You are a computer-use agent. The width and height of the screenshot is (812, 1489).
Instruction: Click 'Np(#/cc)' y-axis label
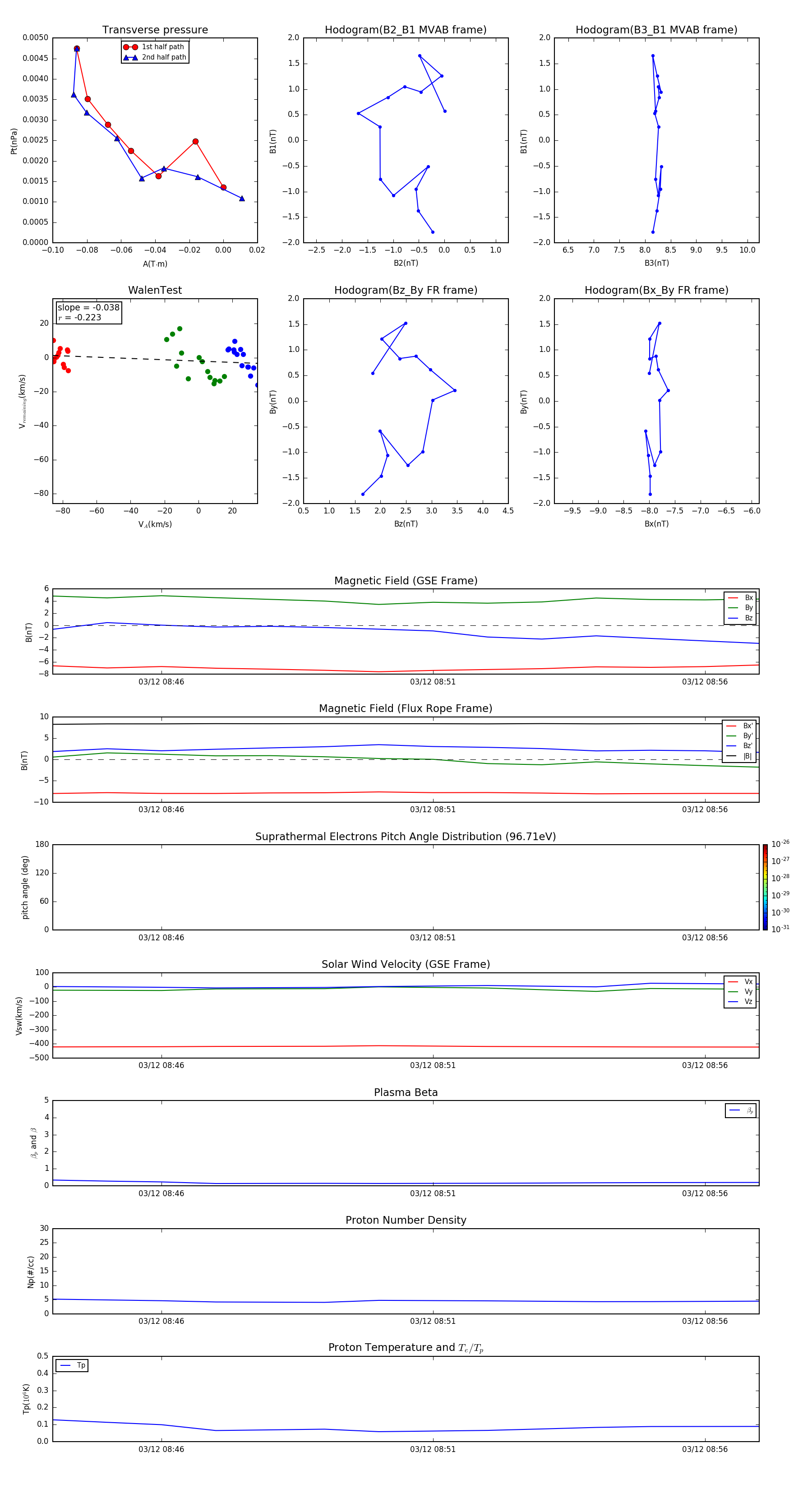pyautogui.click(x=31, y=1272)
